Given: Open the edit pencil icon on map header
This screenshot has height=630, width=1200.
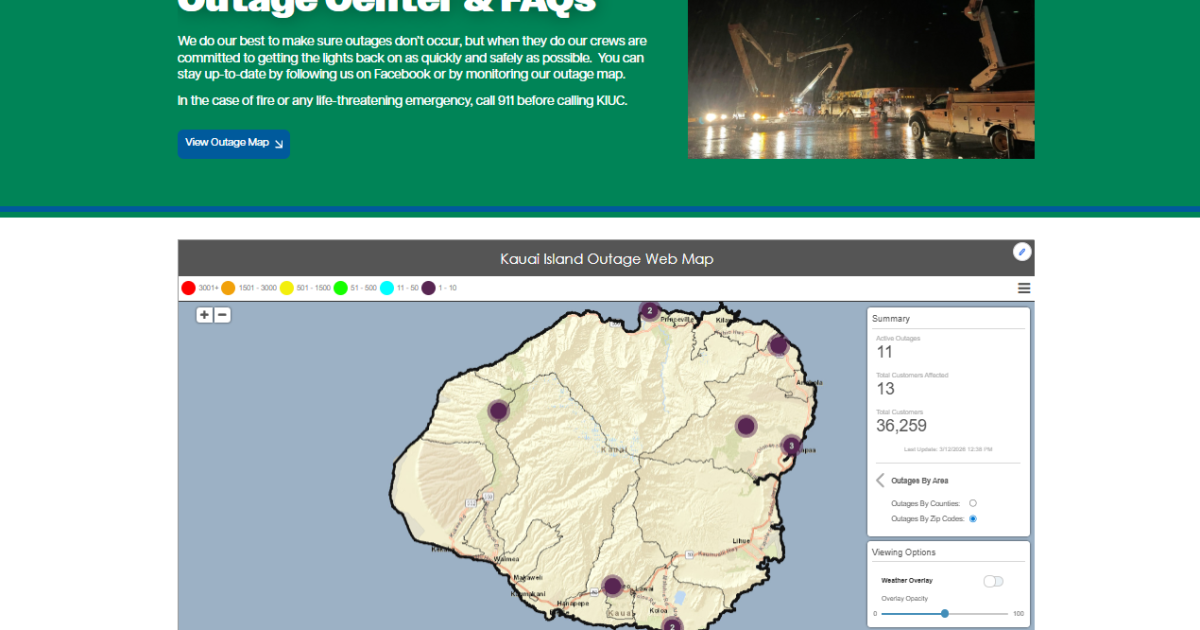Looking at the screenshot, I should pos(1022,252).
